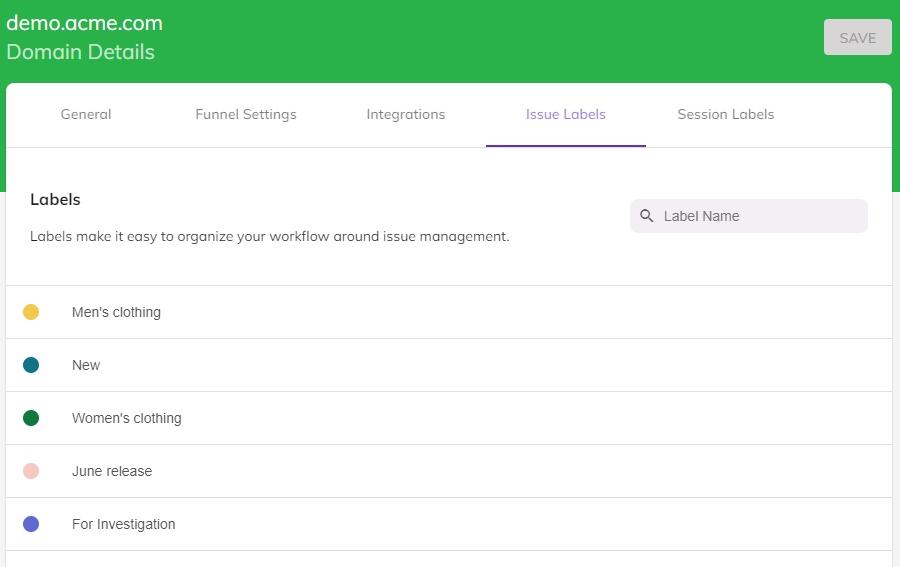Switch to Funnel Settings tab
The image size is (900, 567).
tap(246, 114)
